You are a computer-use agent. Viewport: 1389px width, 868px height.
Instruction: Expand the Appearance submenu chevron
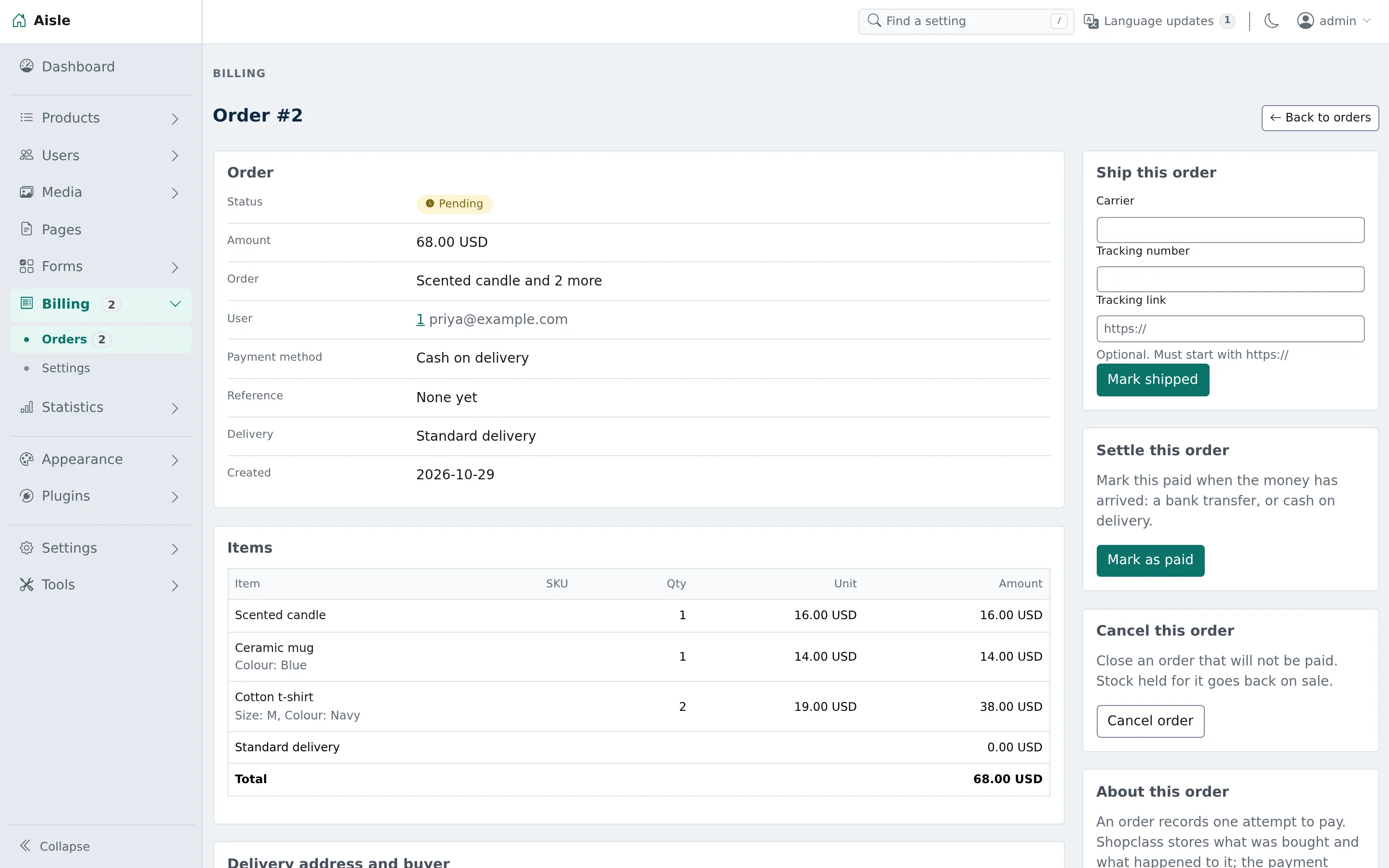pyautogui.click(x=175, y=460)
